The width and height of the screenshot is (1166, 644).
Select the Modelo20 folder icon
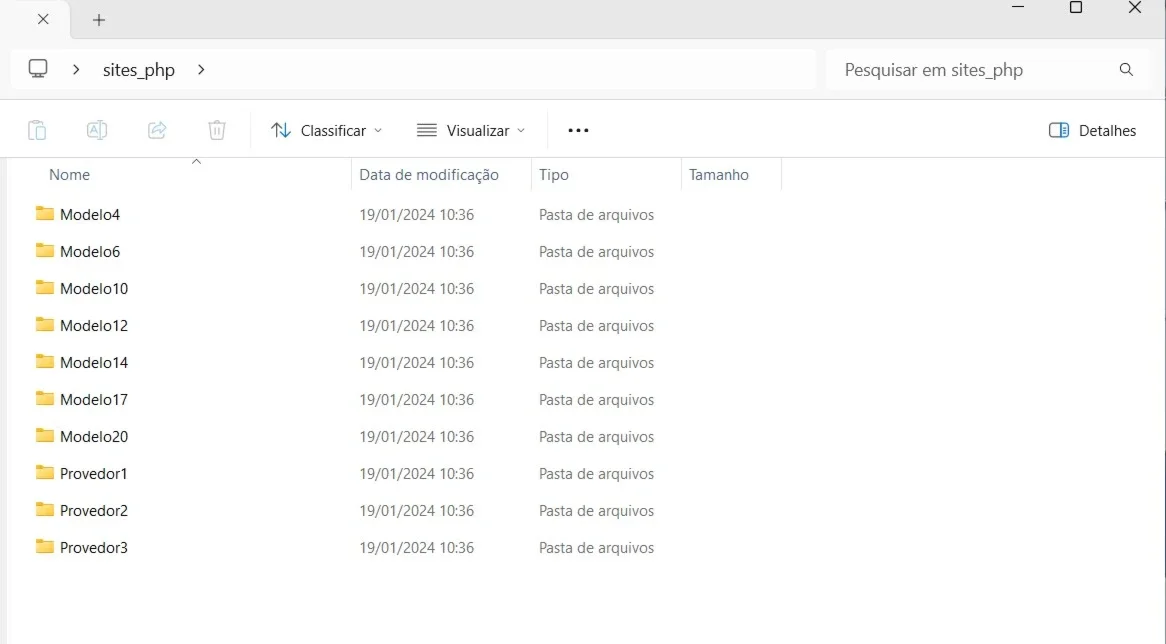(45, 436)
